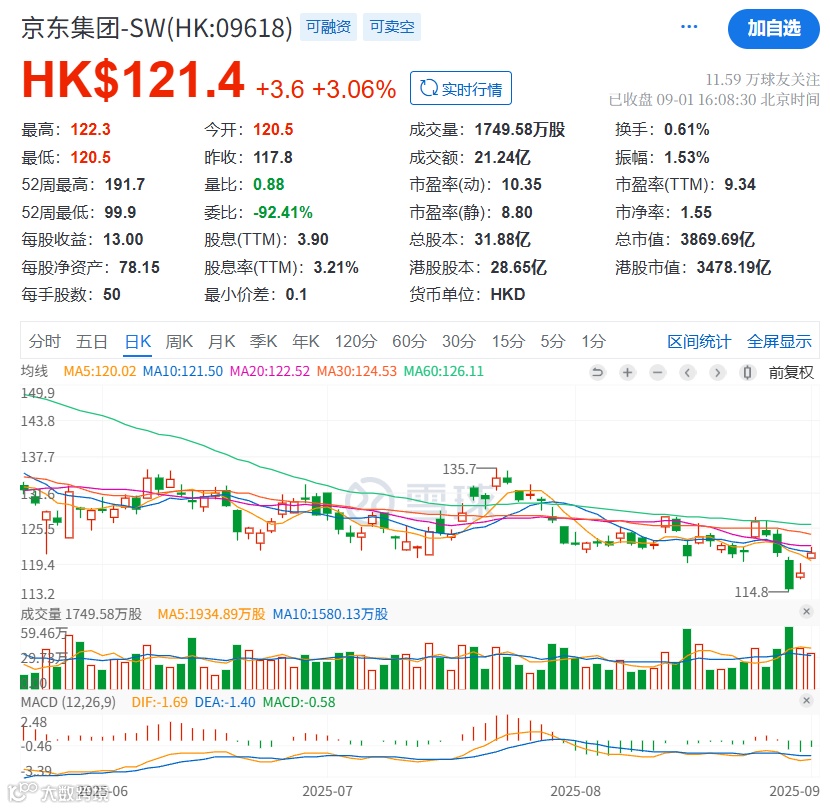Select the 月K chart tab
Screen dimensions: 830x809
221,341
